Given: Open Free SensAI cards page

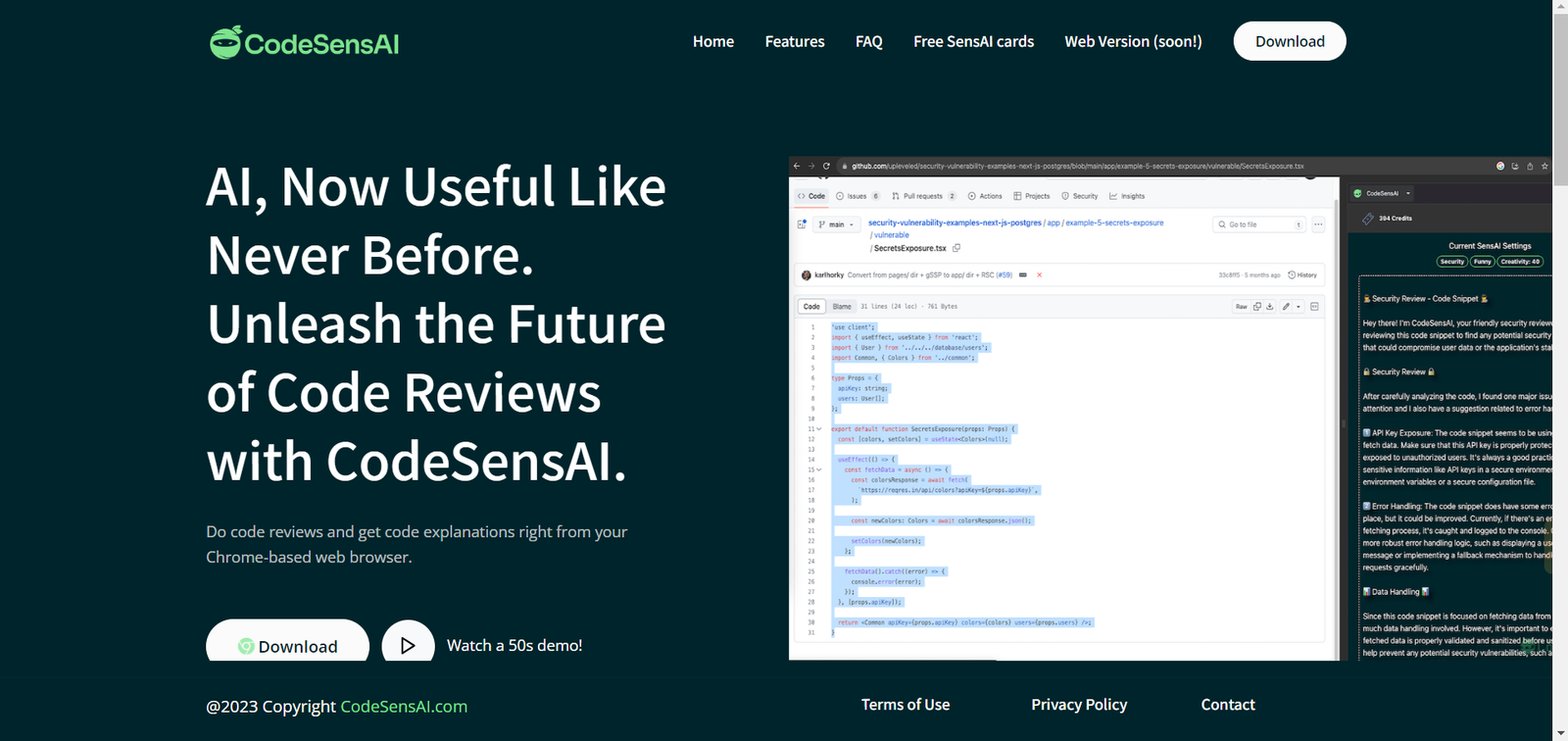Looking at the screenshot, I should click(x=974, y=41).
